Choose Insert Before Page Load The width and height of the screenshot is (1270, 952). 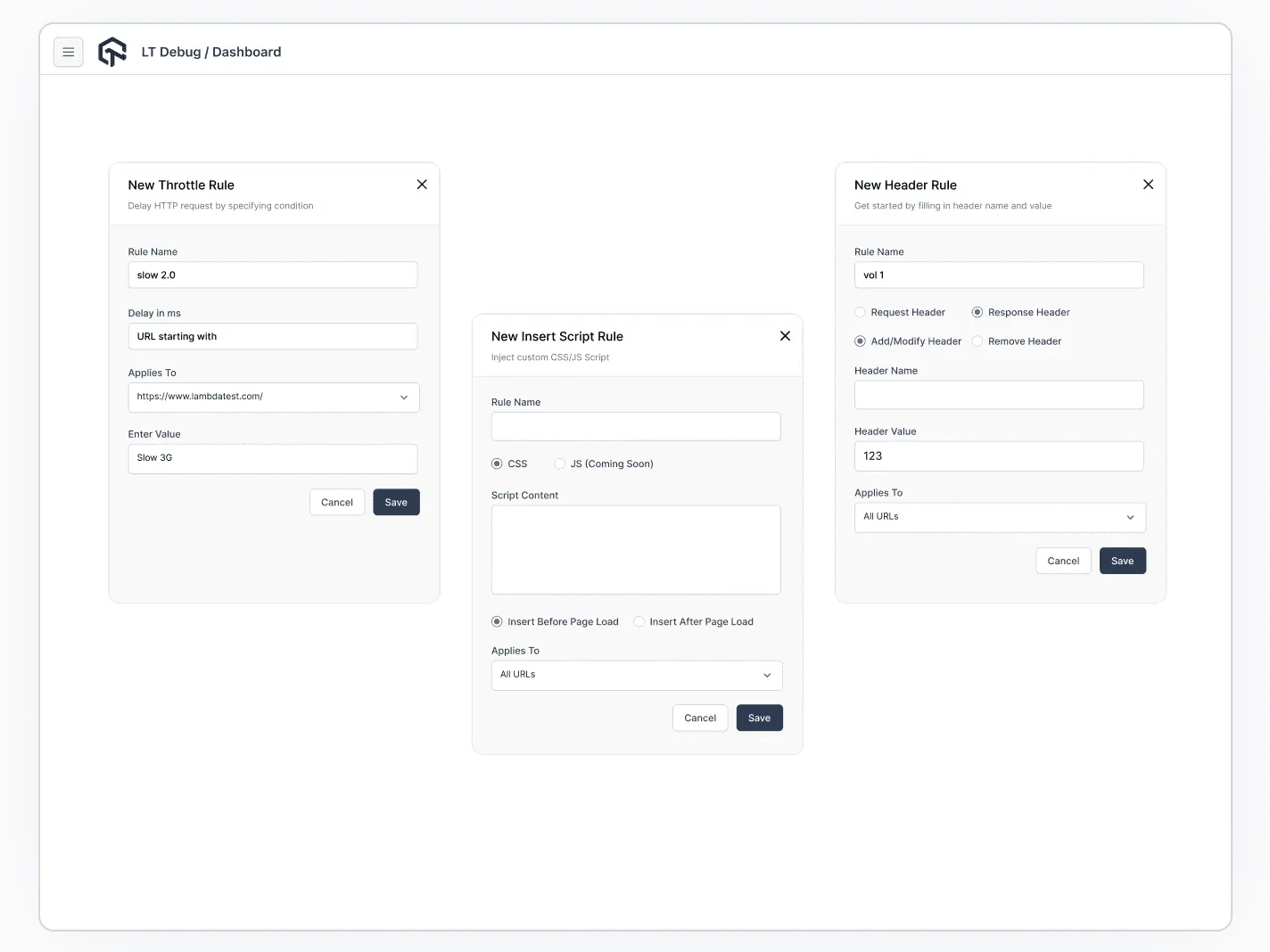click(x=497, y=621)
